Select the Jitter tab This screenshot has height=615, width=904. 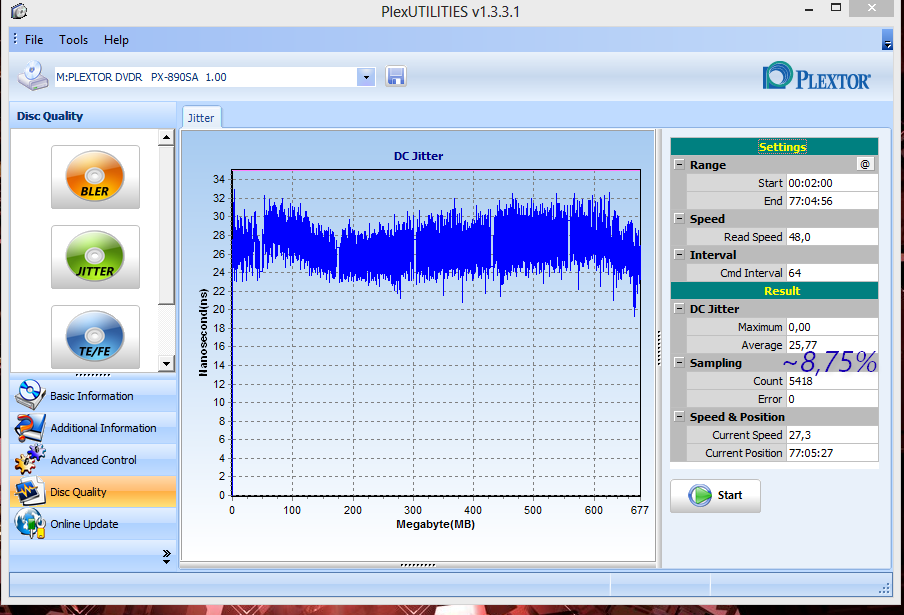click(x=201, y=118)
